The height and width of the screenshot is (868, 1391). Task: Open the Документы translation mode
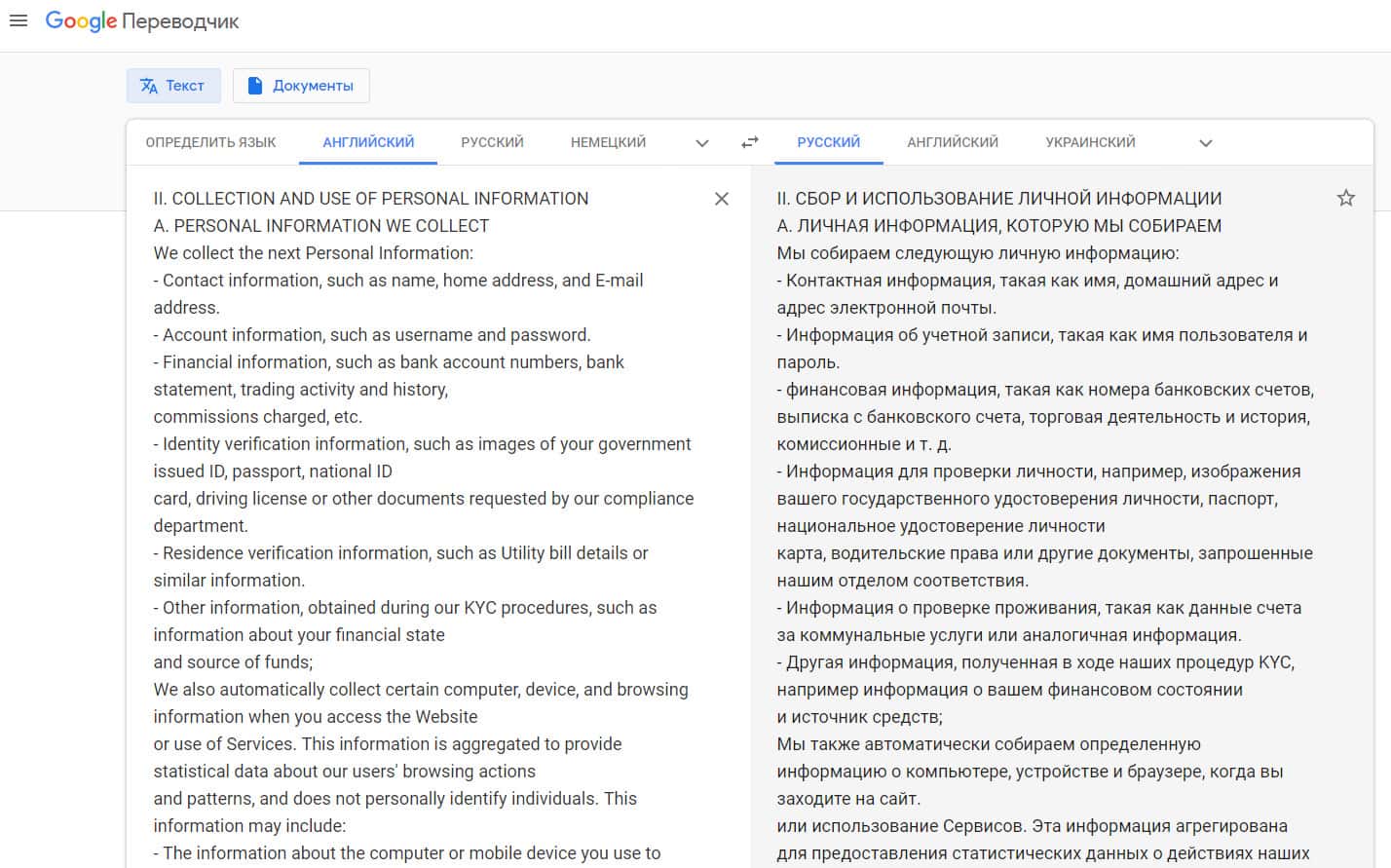pyautogui.click(x=301, y=86)
